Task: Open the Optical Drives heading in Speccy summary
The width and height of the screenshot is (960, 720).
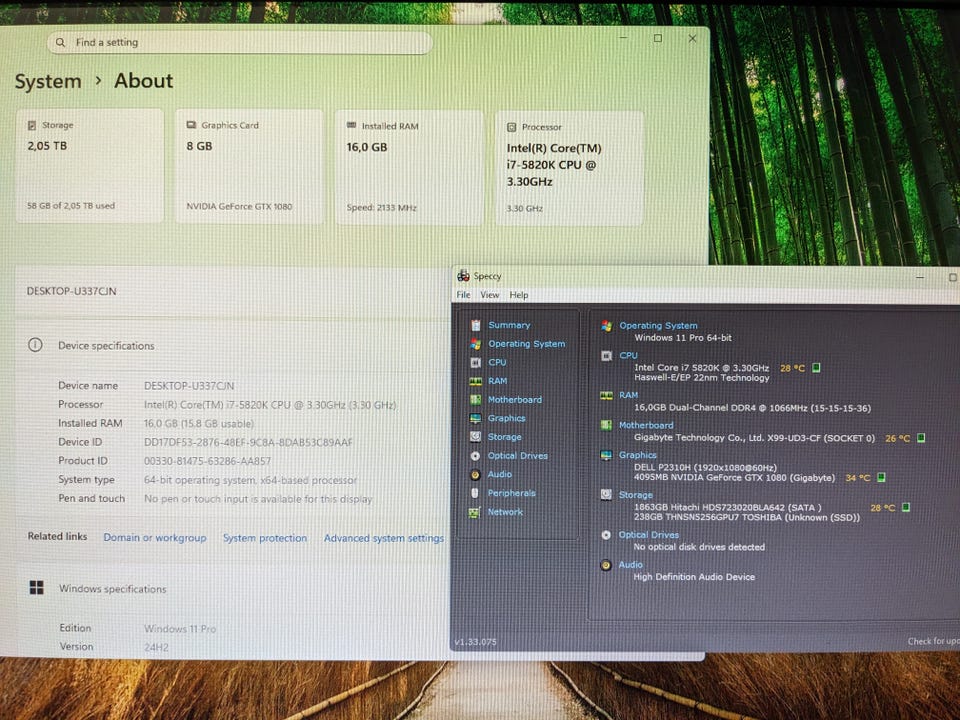Action: click(x=648, y=535)
